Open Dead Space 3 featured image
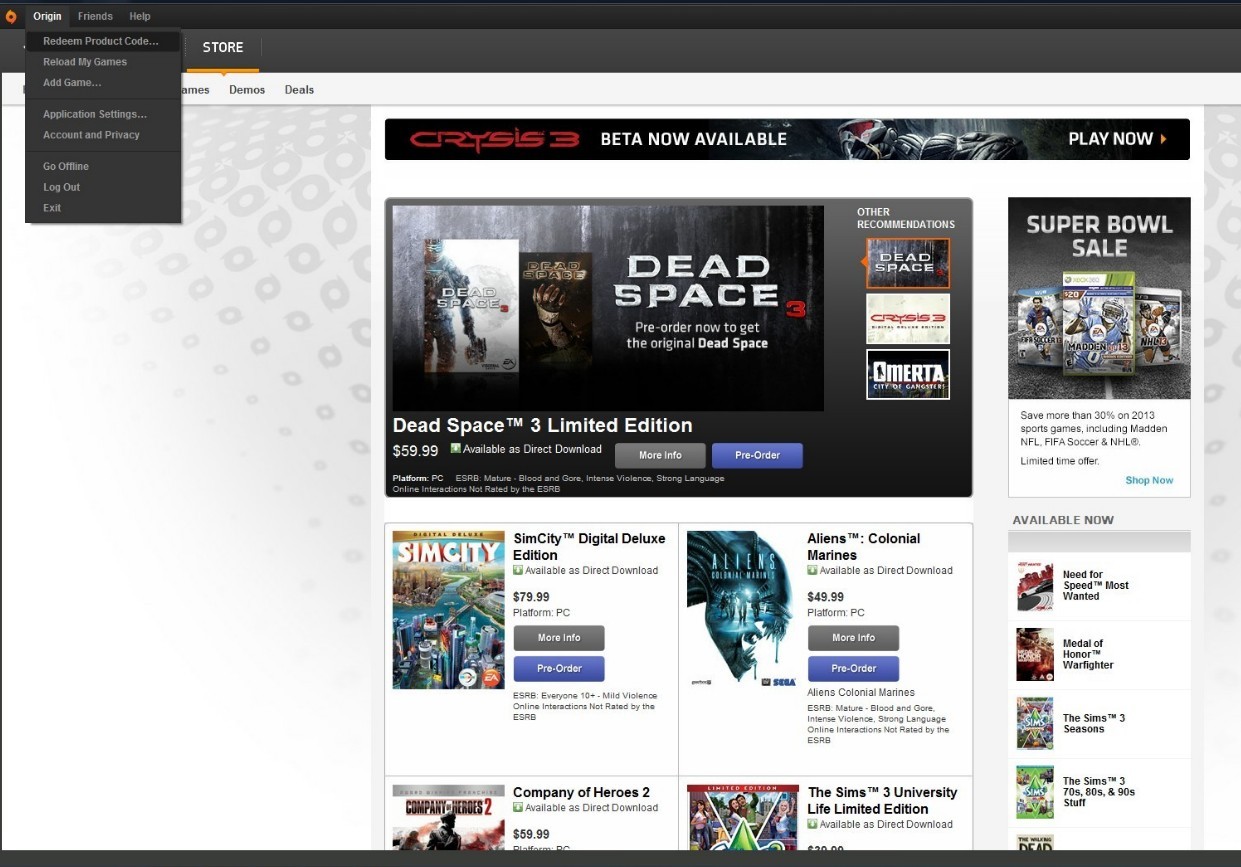1241x867 pixels. 608,308
